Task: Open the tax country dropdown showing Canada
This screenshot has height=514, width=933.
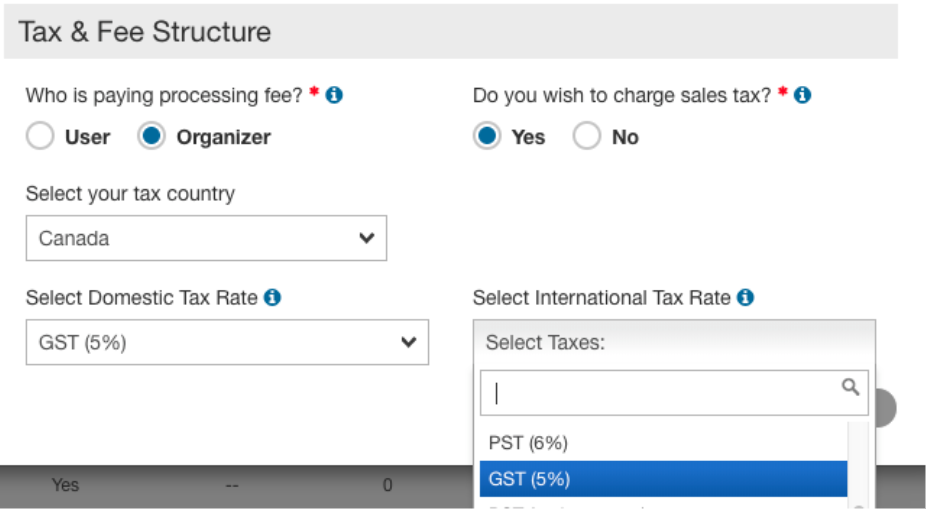Action: tap(206, 239)
